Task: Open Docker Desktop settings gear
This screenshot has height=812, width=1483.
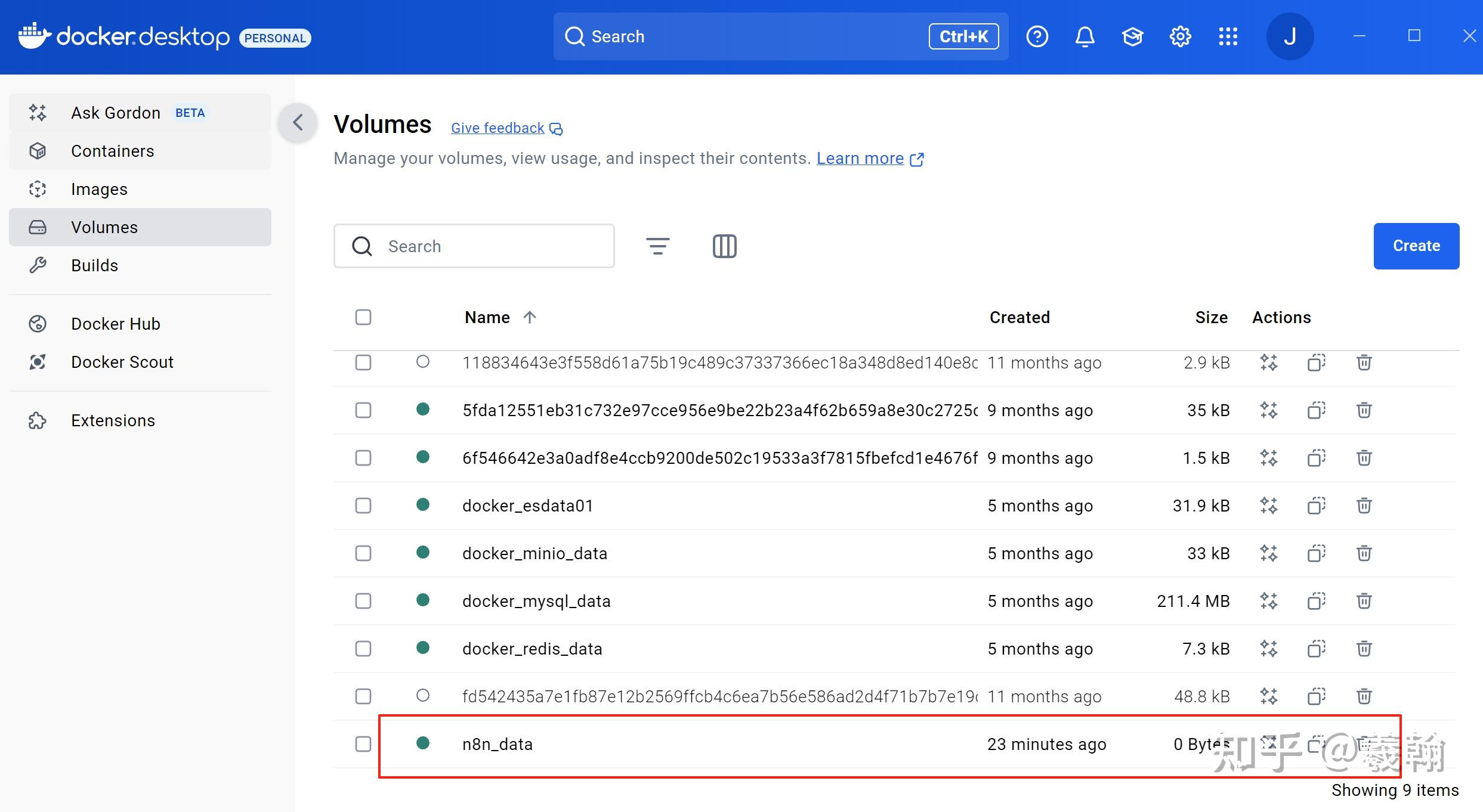Action: pos(1180,36)
